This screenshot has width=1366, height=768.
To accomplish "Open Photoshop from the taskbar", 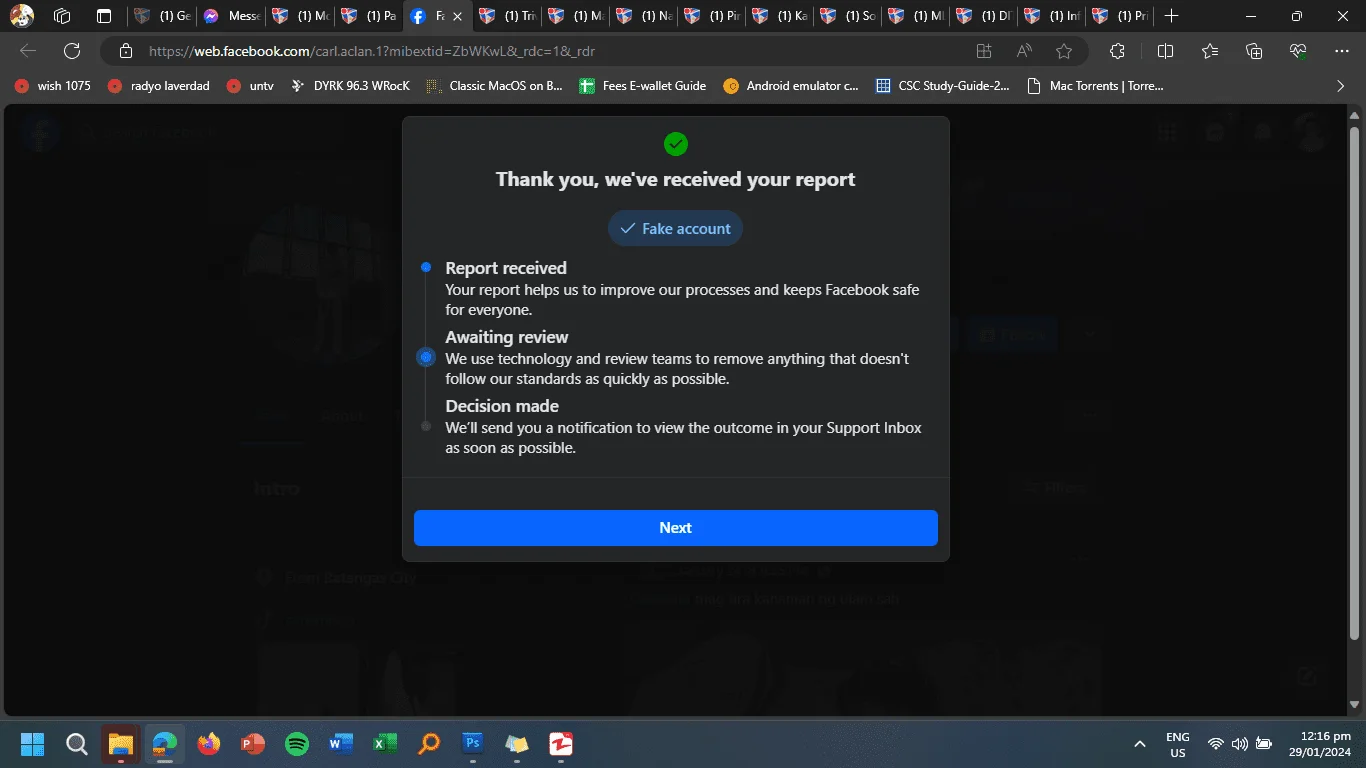I will pyautogui.click(x=473, y=744).
